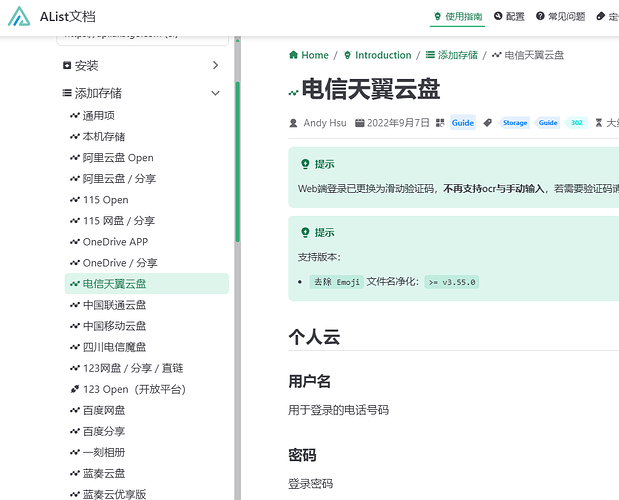619x500 pixels.
Task: Click the icon beside OneDrive APP
Action: (x=75, y=242)
